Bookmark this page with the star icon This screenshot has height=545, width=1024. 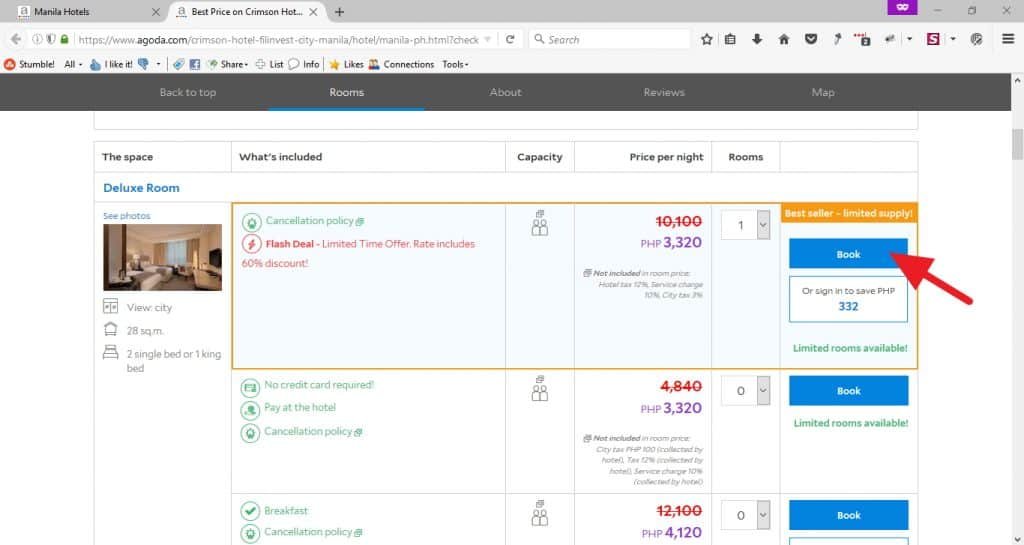(707, 39)
